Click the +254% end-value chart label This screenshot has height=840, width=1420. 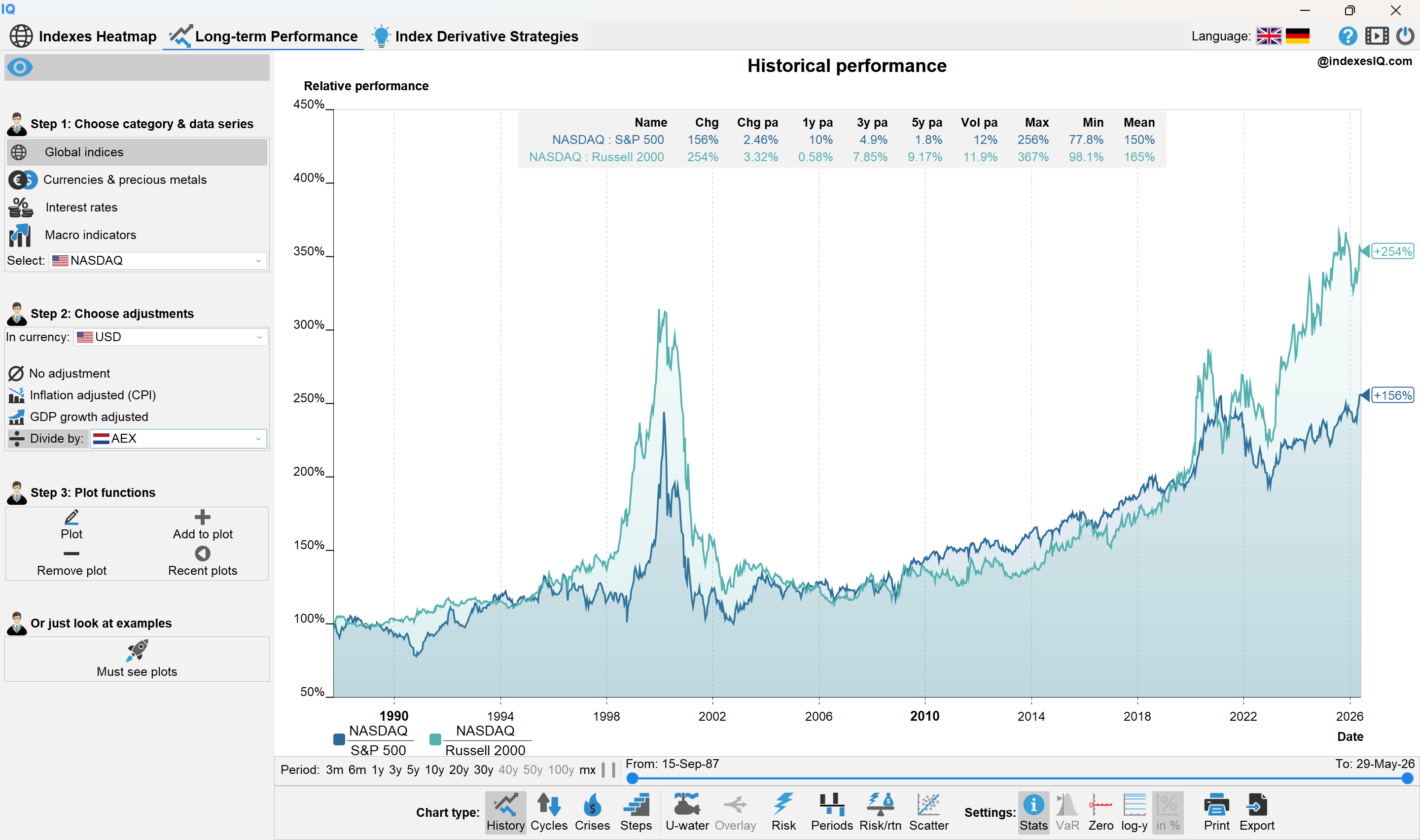pyautogui.click(x=1392, y=251)
